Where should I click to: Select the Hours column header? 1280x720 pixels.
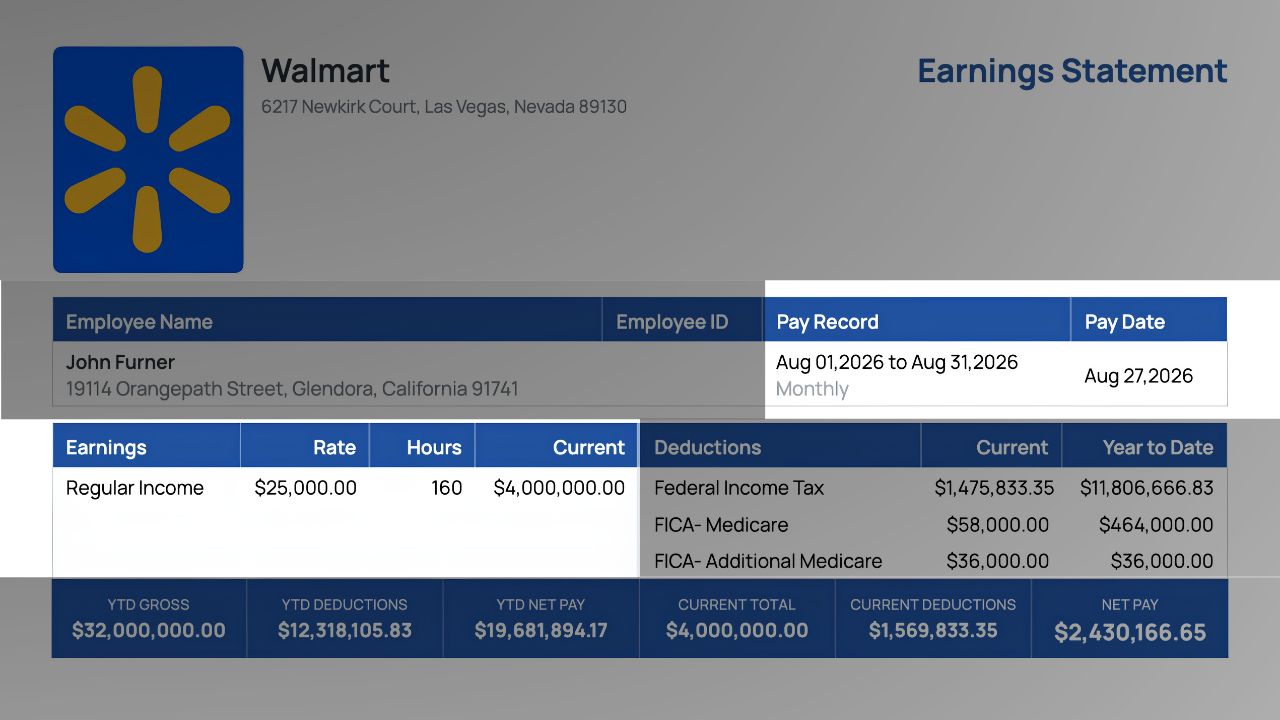434,447
